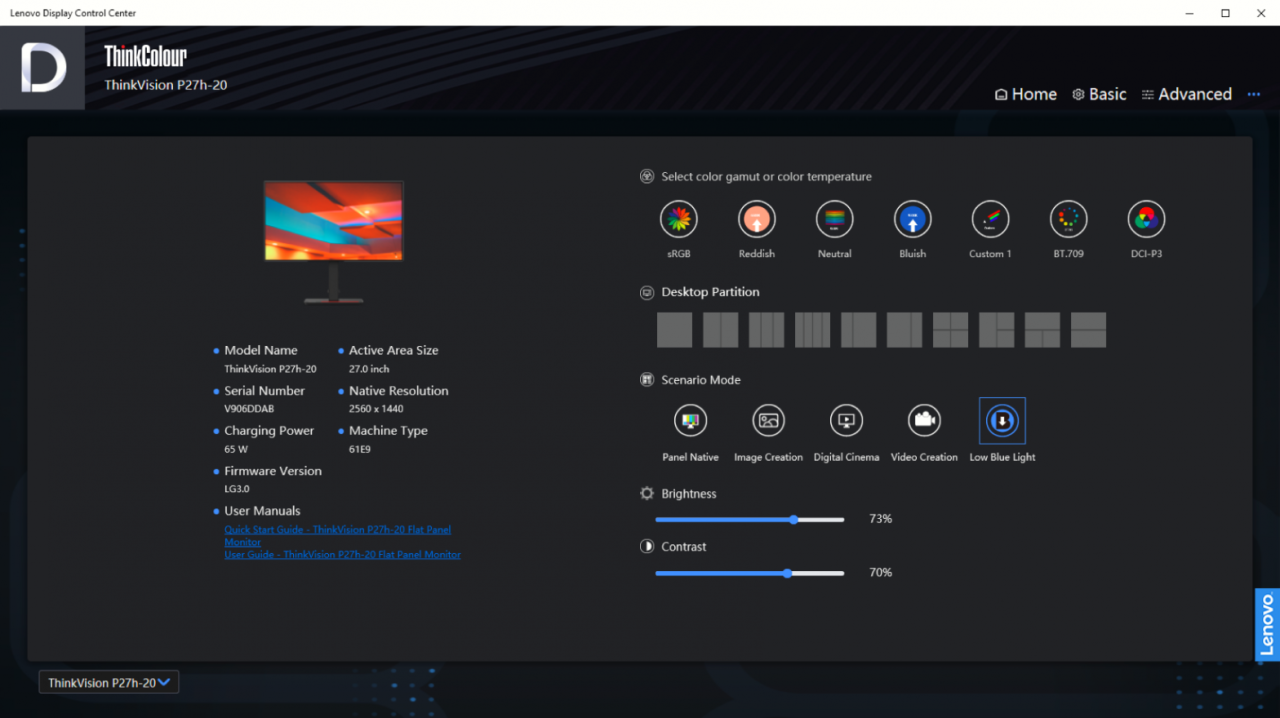Viewport: 1280px width, 718px height.
Task: Select the Neutral color temperature
Action: point(834,219)
